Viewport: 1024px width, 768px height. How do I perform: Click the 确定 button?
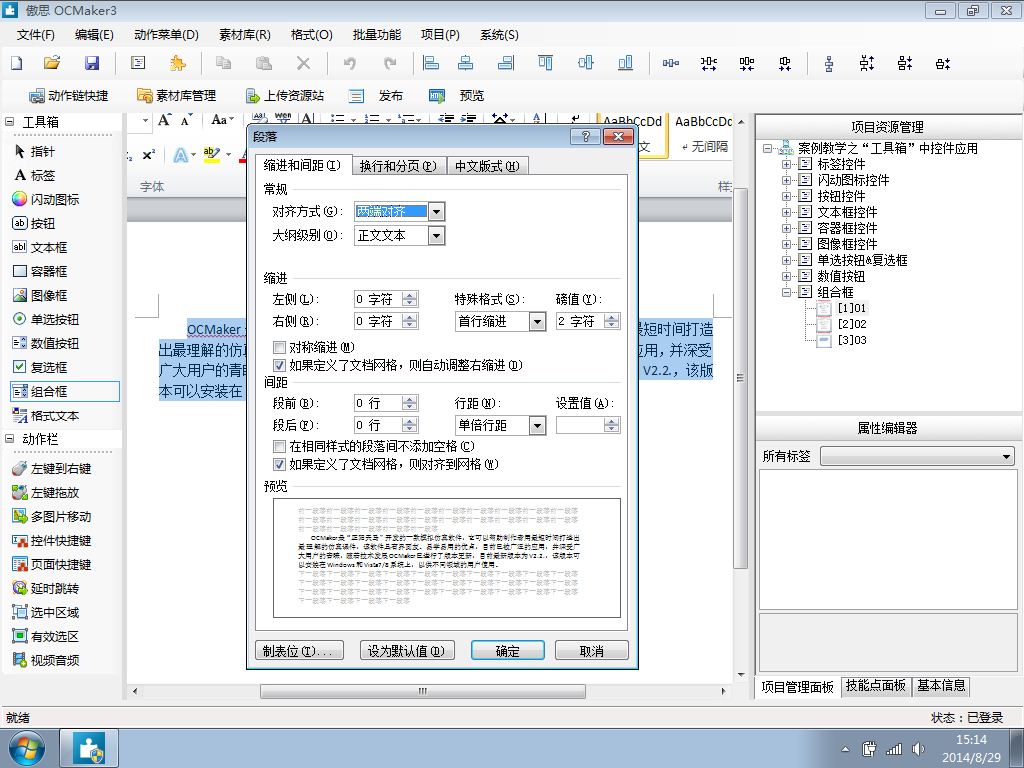[x=507, y=650]
